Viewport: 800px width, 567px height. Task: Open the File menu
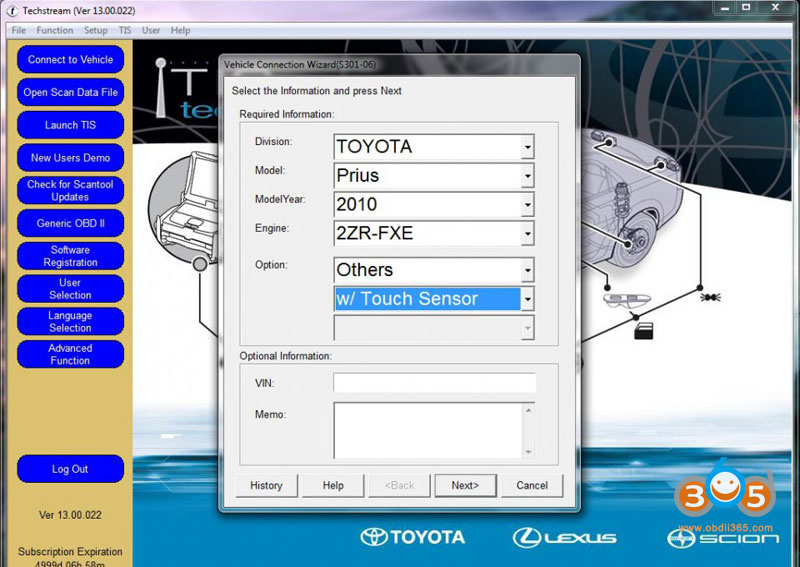[x=19, y=30]
